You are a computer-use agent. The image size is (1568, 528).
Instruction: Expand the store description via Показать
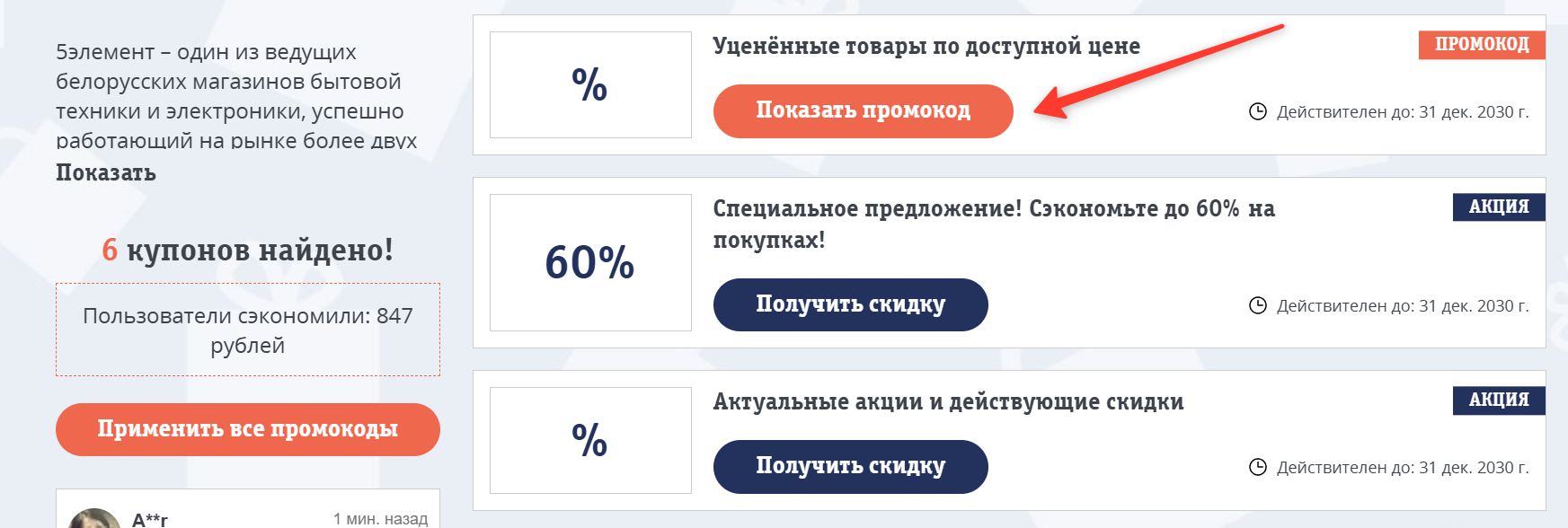pos(104,171)
